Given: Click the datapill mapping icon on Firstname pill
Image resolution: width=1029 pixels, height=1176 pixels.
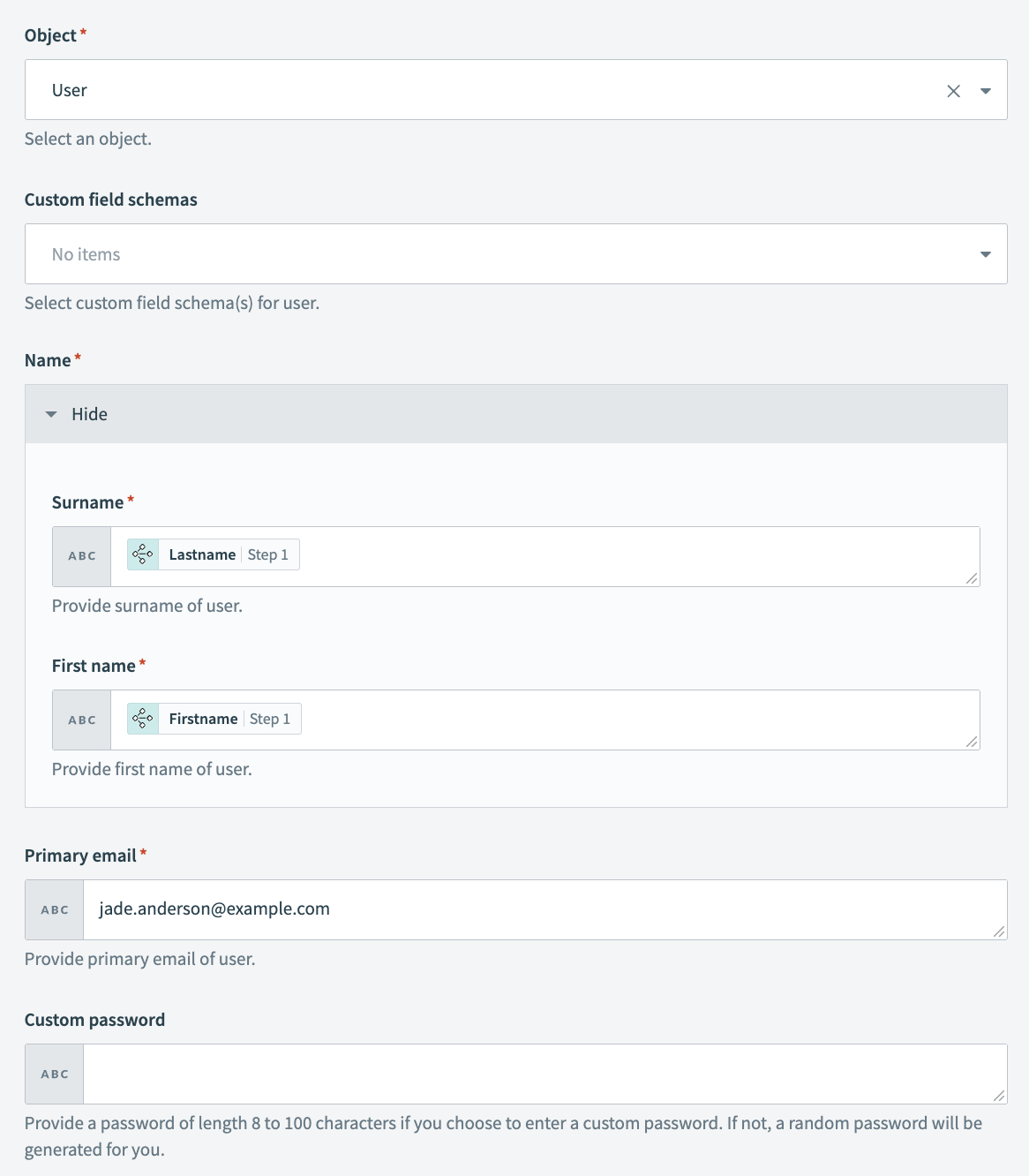Looking at the screenshot, I should (141, 718).
